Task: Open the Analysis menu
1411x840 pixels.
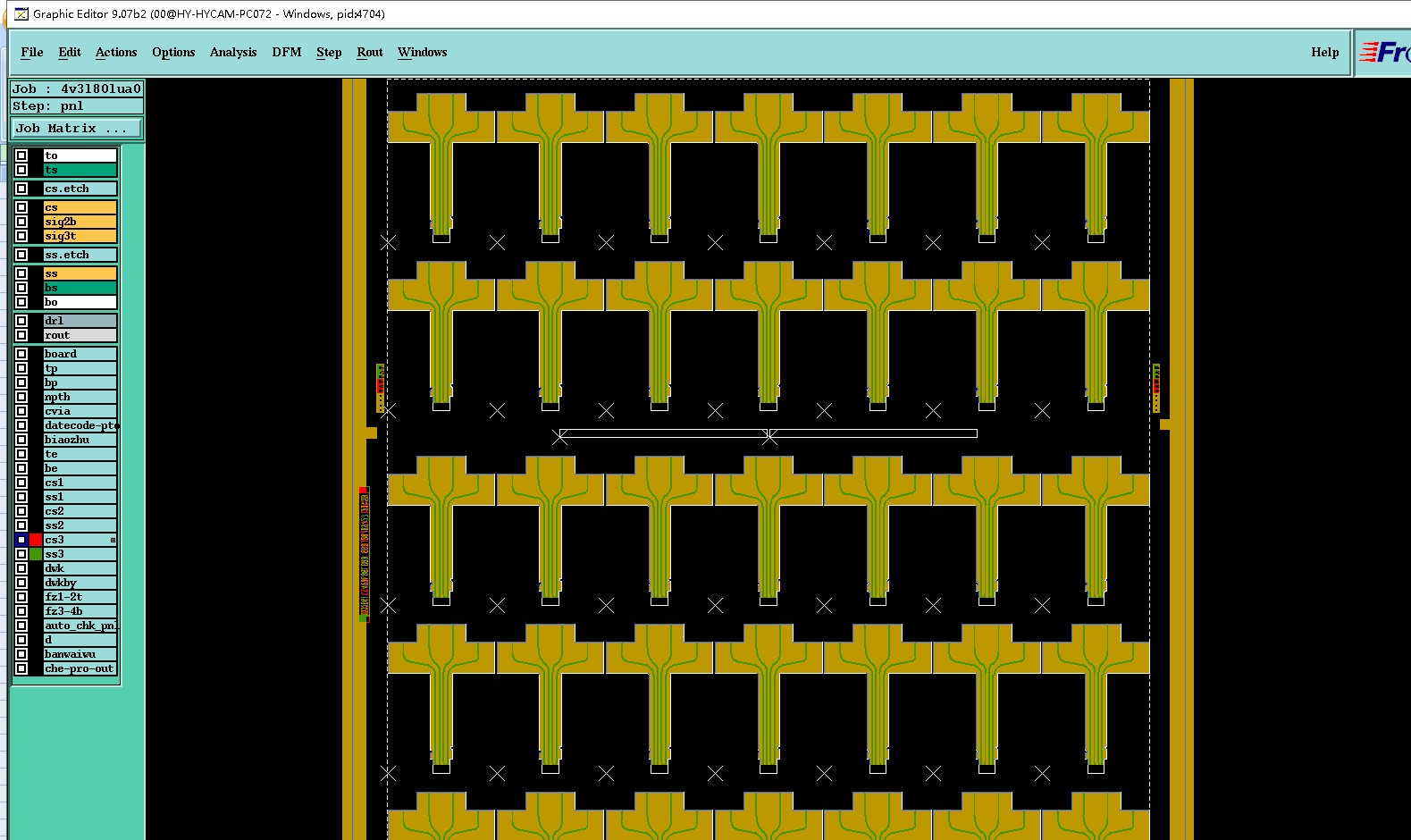Action: click(x=233, y=53)
